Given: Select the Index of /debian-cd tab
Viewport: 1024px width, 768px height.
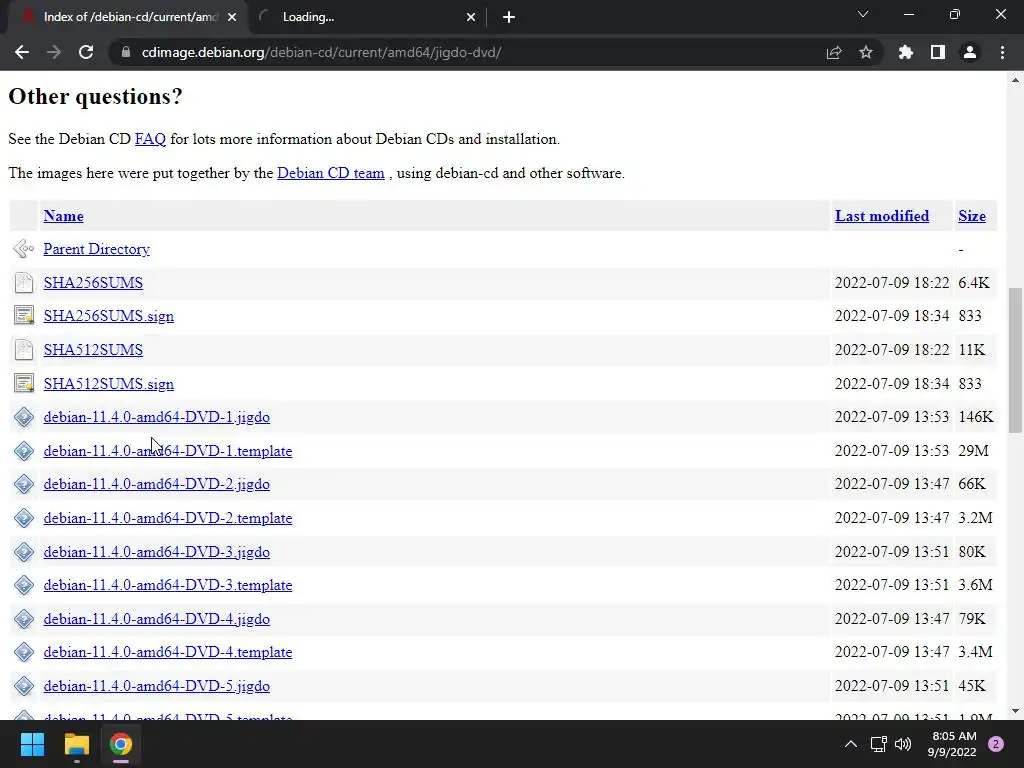Looking at the screenshot, I should (127, 17).
